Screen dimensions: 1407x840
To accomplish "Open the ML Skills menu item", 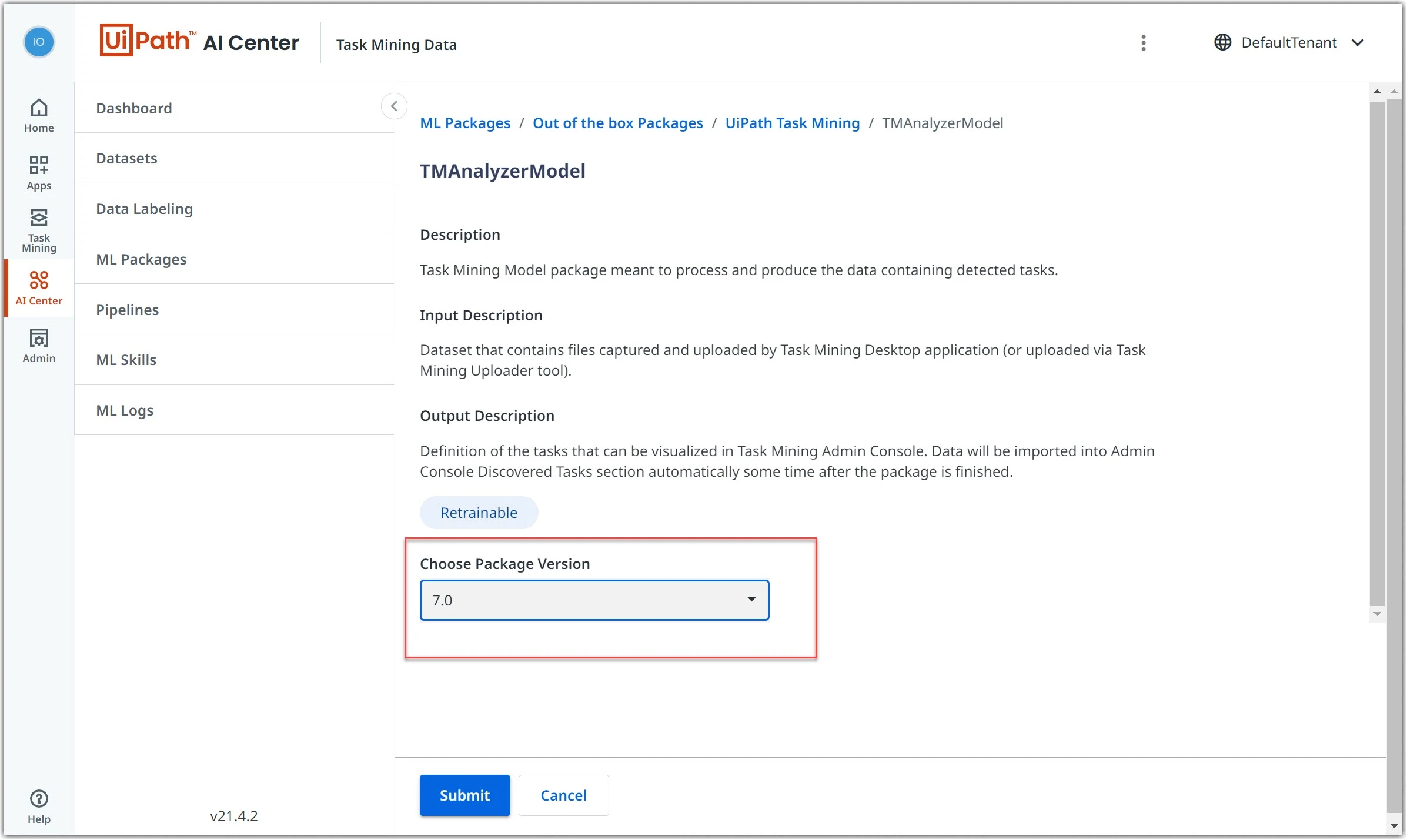I will [x=235, y=360].
